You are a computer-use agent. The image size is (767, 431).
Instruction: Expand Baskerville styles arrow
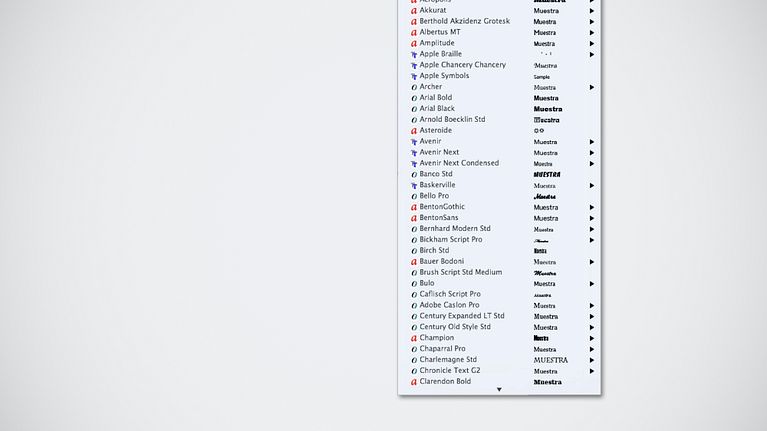pyautogui.click(x=591, y=185)
